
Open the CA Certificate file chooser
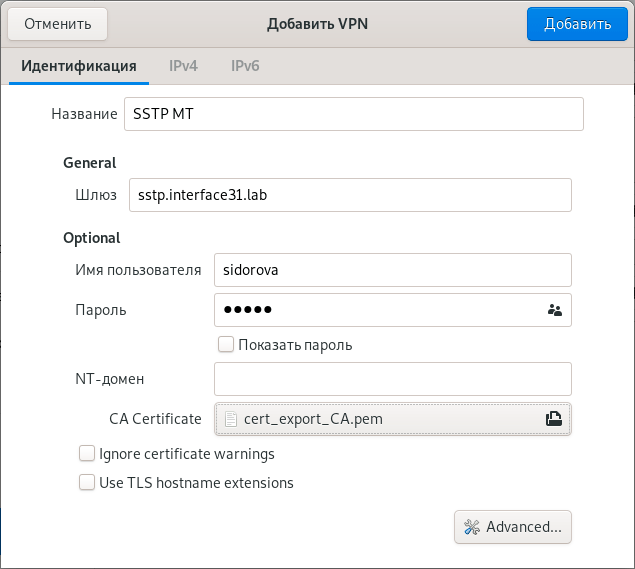point(392,419)
